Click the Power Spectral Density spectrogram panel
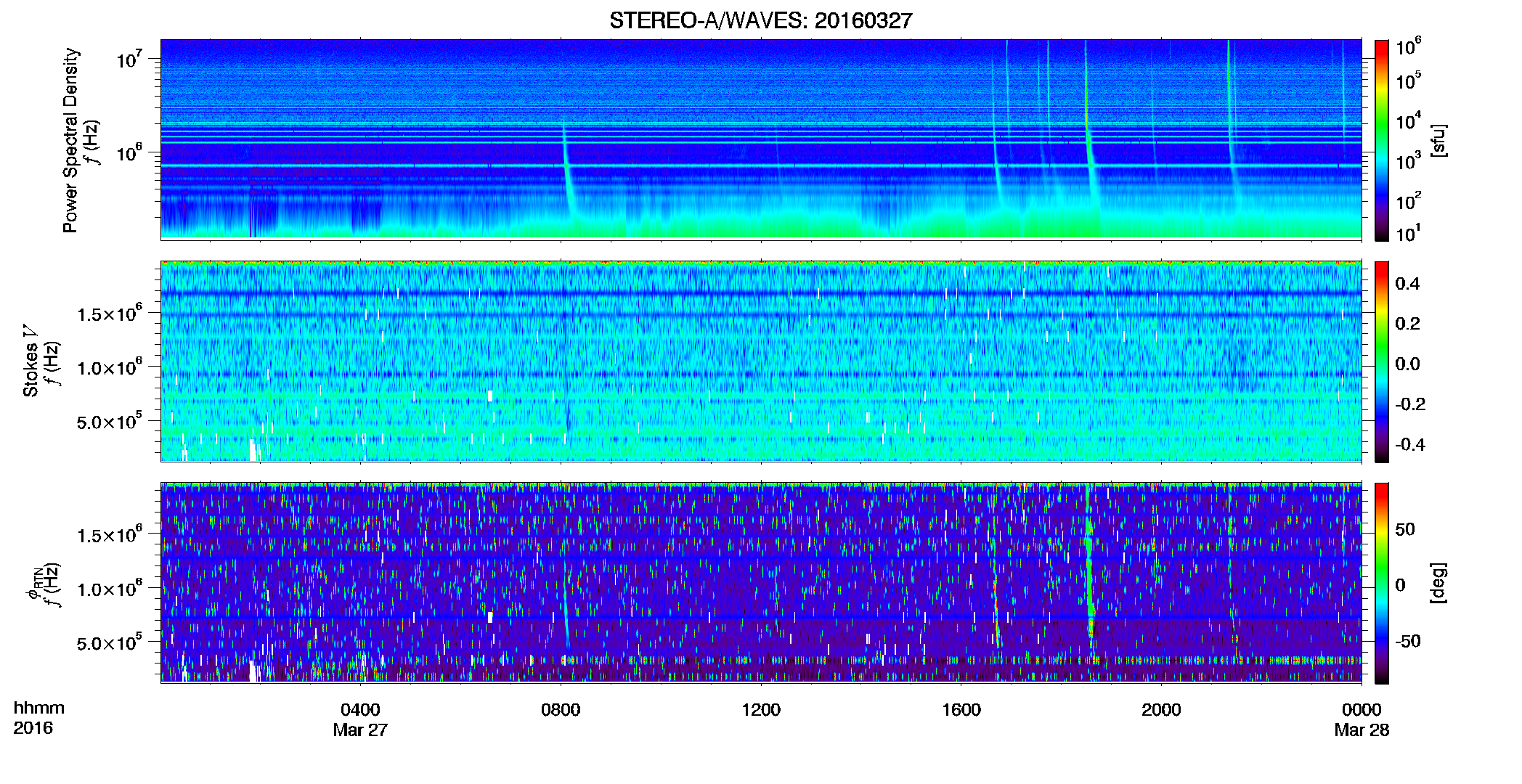Image resolution: width=1522 pixels, height=784 pixels. (761, 139)
